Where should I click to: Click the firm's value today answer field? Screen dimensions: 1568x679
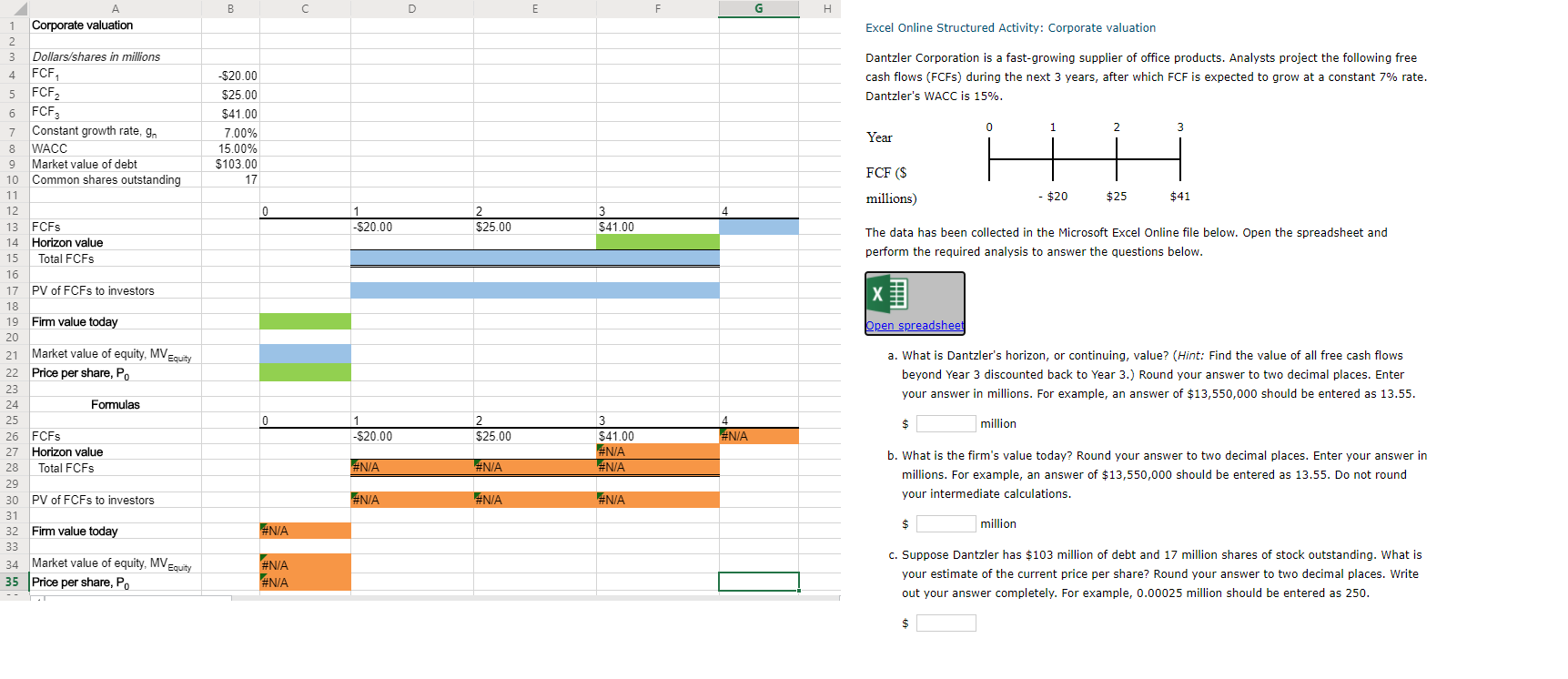tap(946, 523)
